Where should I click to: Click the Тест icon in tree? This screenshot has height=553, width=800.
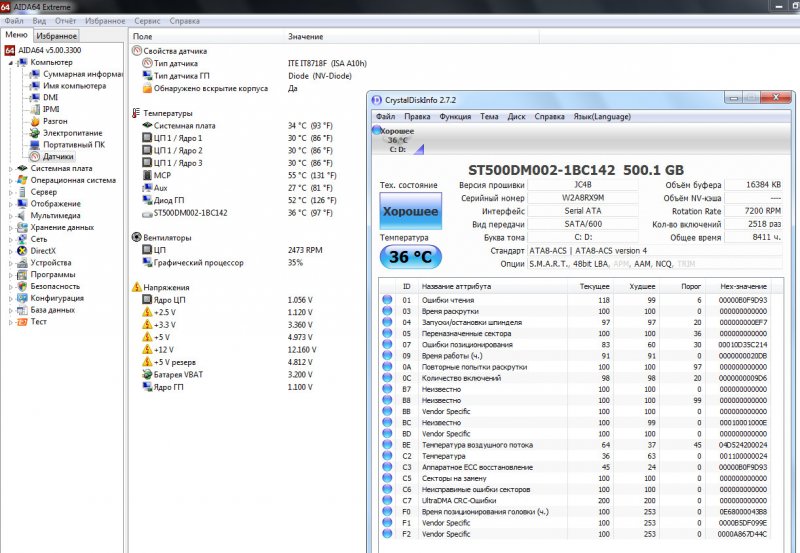point(22,322)
